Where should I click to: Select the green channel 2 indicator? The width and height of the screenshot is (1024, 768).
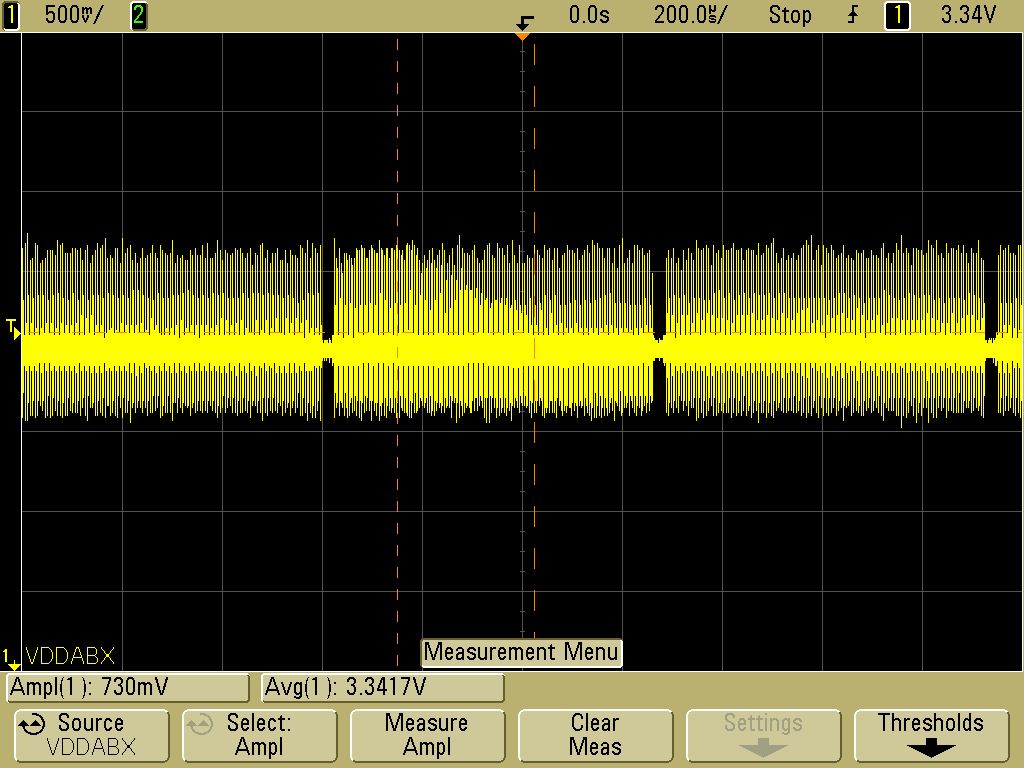[138, 15]
